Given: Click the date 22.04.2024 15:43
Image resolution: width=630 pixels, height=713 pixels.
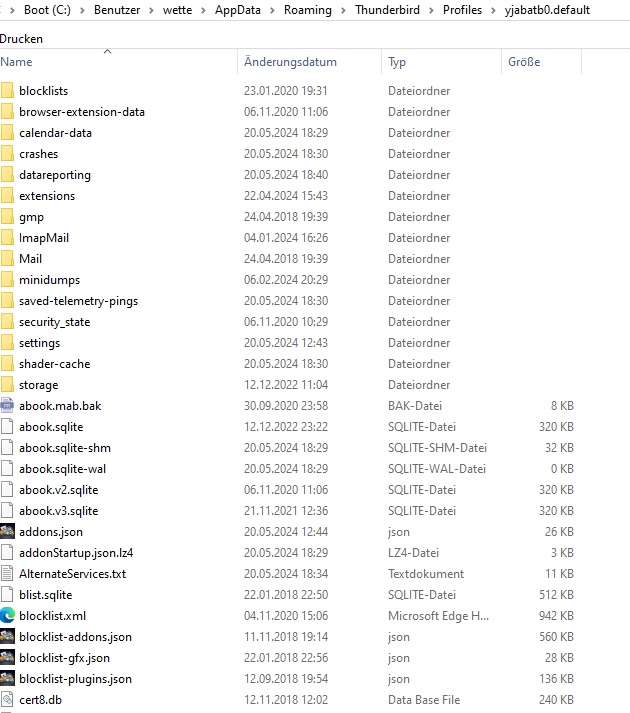Looking at the screenshot, I should (x=286, y=196).
